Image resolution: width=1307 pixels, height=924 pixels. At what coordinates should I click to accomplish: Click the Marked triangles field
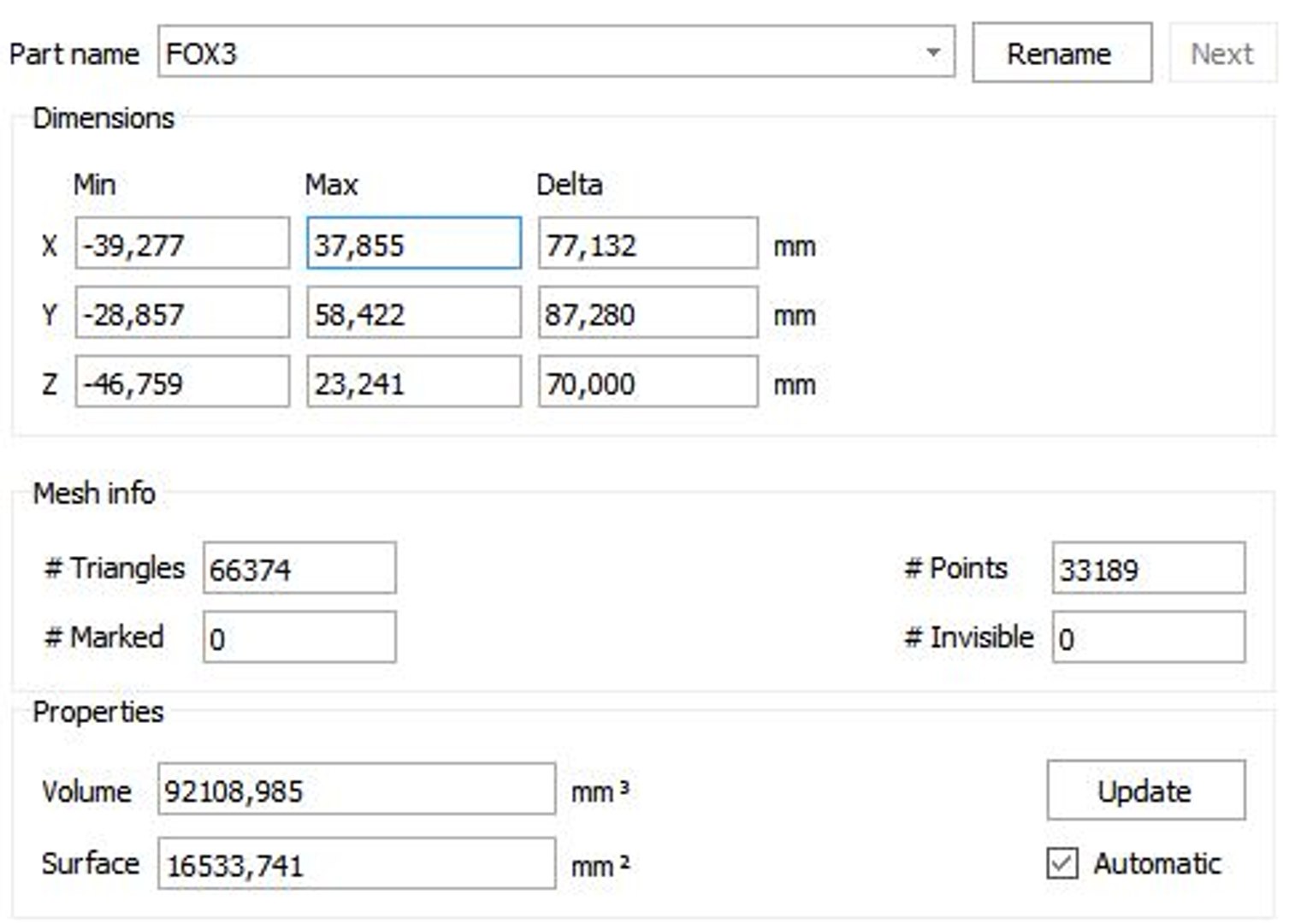299,637
